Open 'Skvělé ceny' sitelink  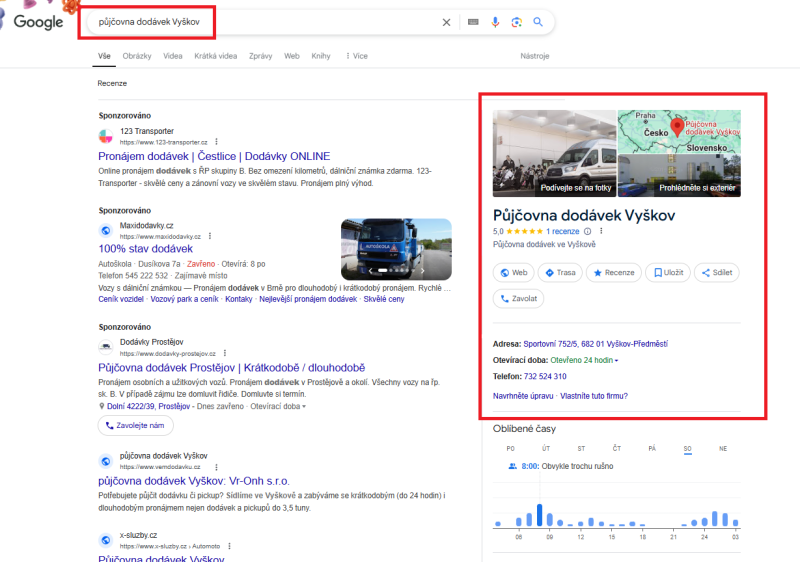point(384,299)
